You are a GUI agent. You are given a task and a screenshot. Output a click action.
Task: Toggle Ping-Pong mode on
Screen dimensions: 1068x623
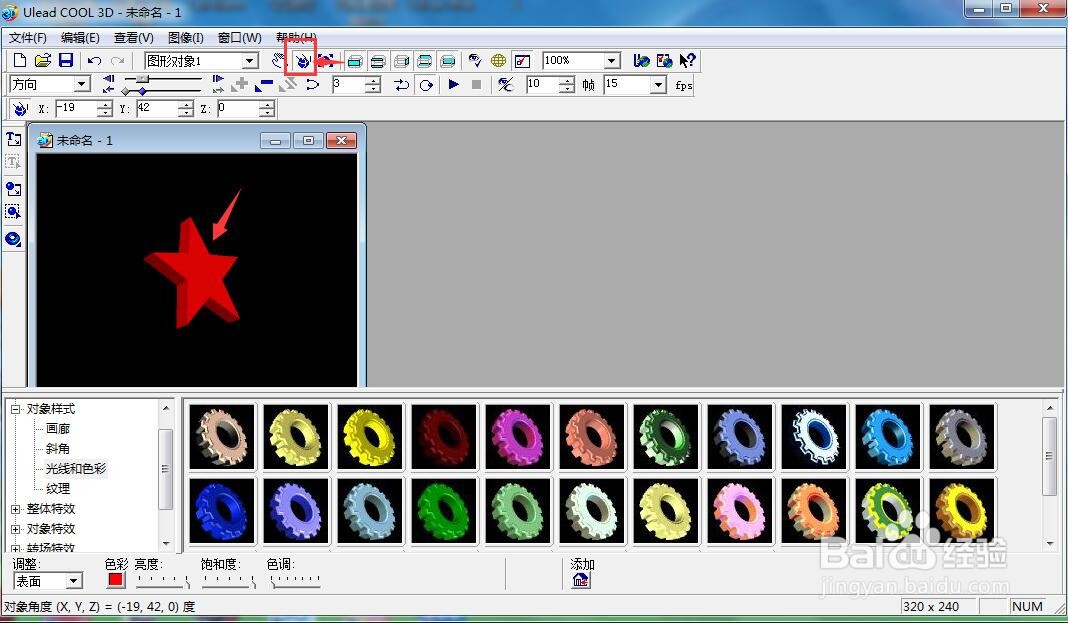(402, 84)
